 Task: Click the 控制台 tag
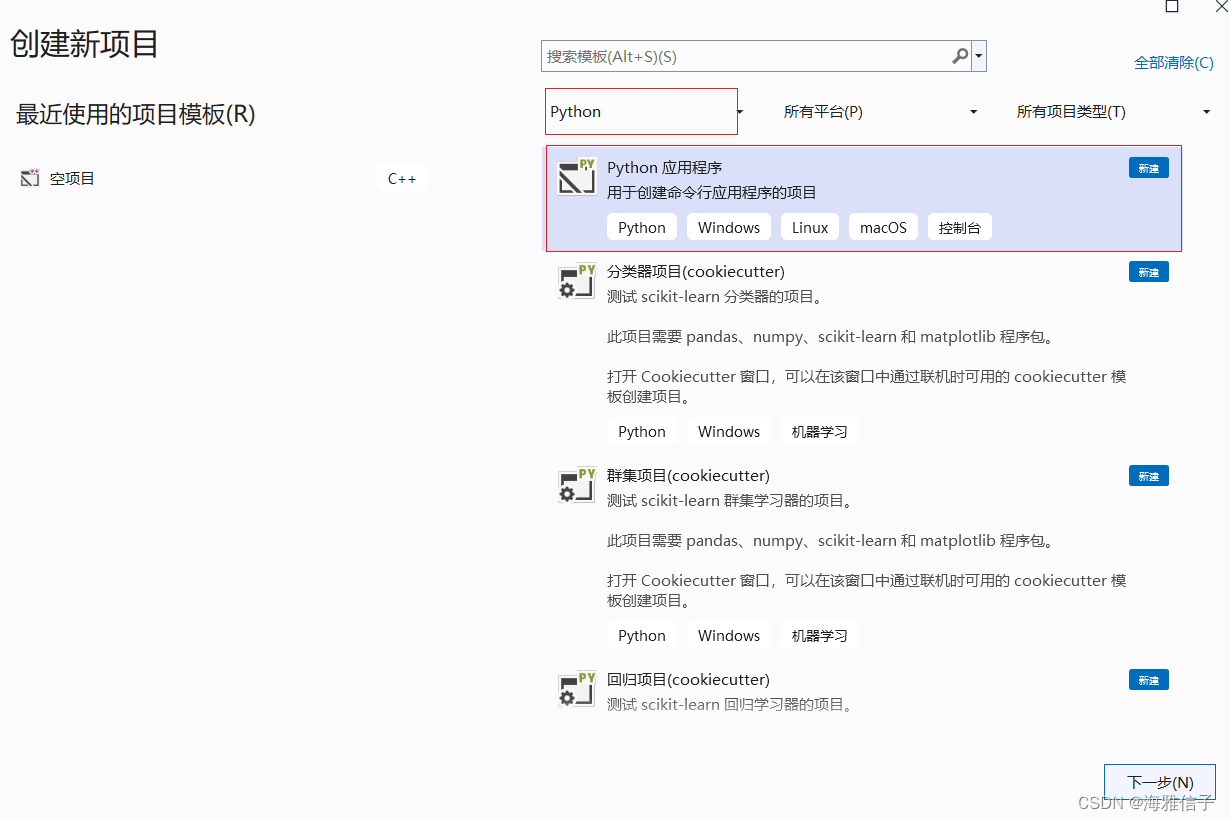click(960, 227)
